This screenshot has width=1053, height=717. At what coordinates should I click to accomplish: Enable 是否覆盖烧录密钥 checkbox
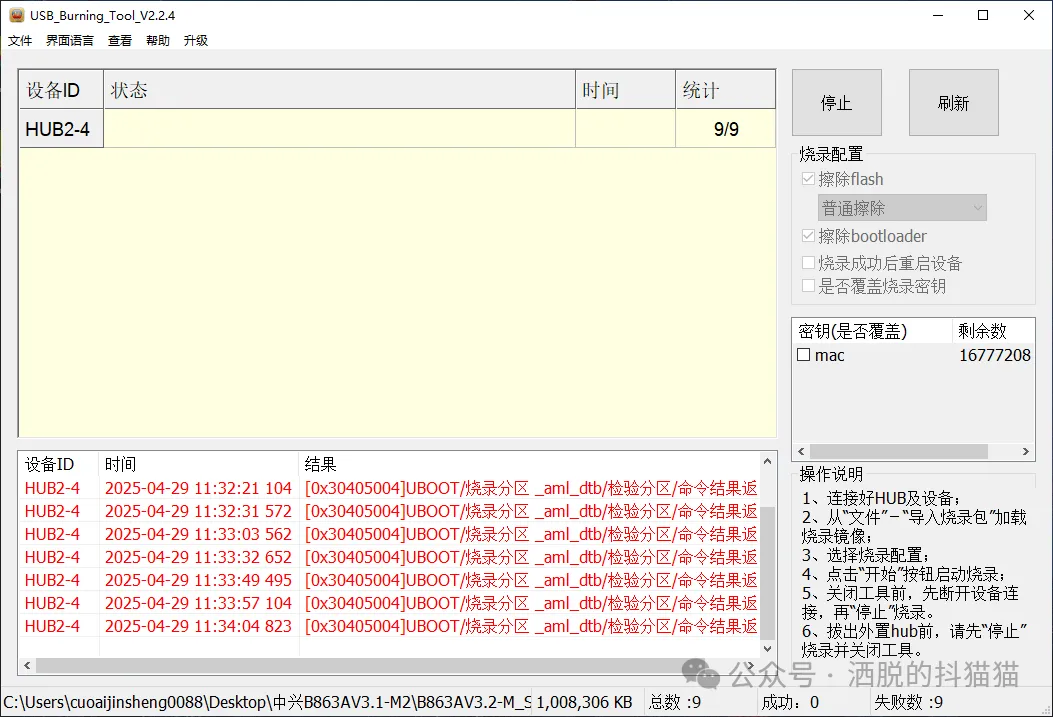(809, 286)
